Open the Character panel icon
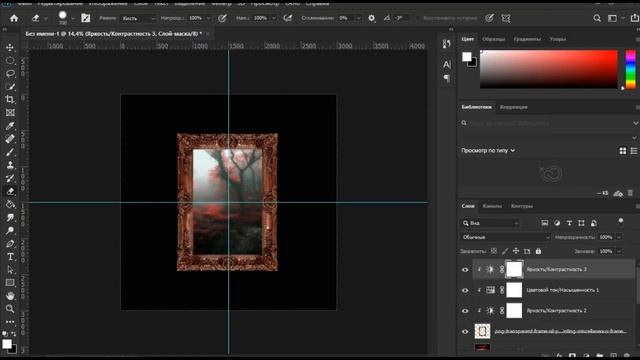 (x=447, y=64)
